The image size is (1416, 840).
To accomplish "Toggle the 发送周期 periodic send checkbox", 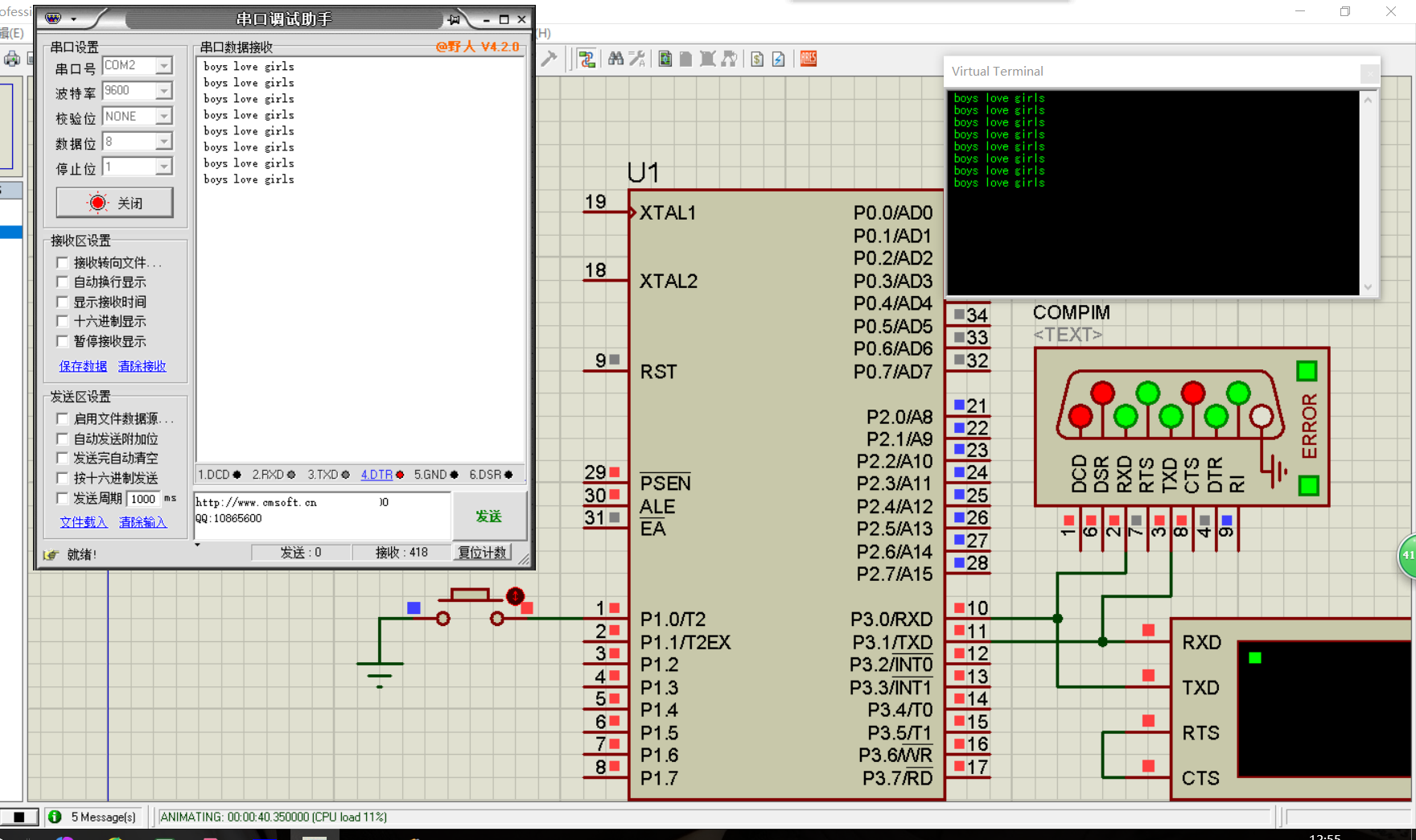I will tap(63, 498).
